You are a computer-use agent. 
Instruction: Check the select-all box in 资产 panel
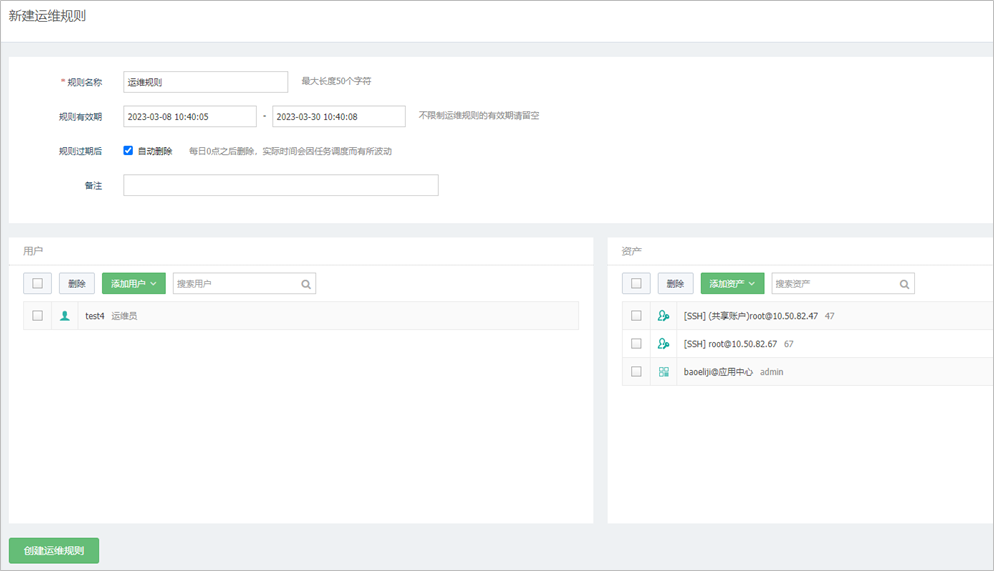tap(636, 283)
